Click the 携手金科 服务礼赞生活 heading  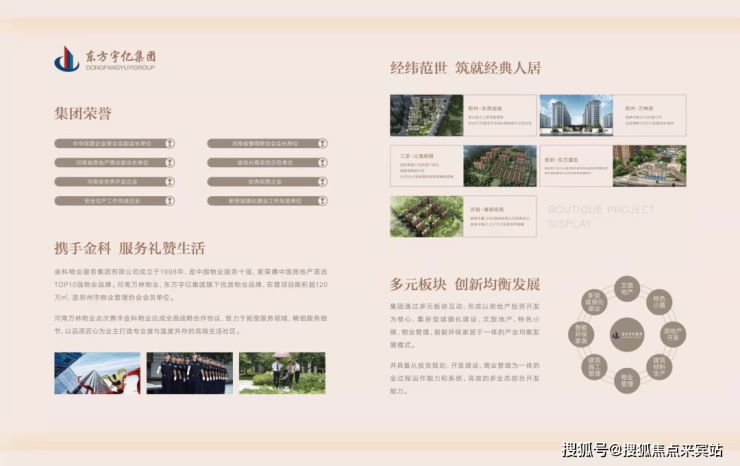tap(129, 248)
